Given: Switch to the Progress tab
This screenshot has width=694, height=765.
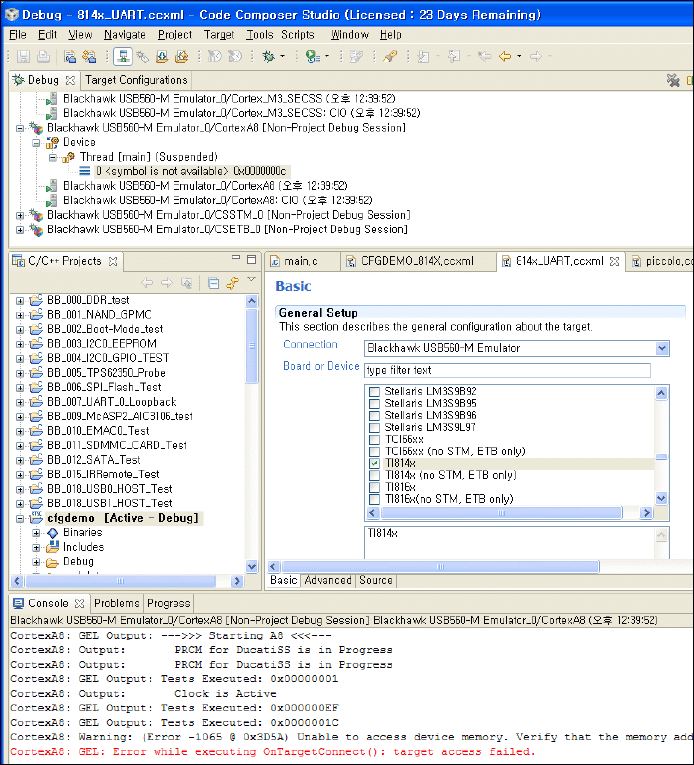Looking at the screenshot, I should pyautogui.click(x=168, y=604).
